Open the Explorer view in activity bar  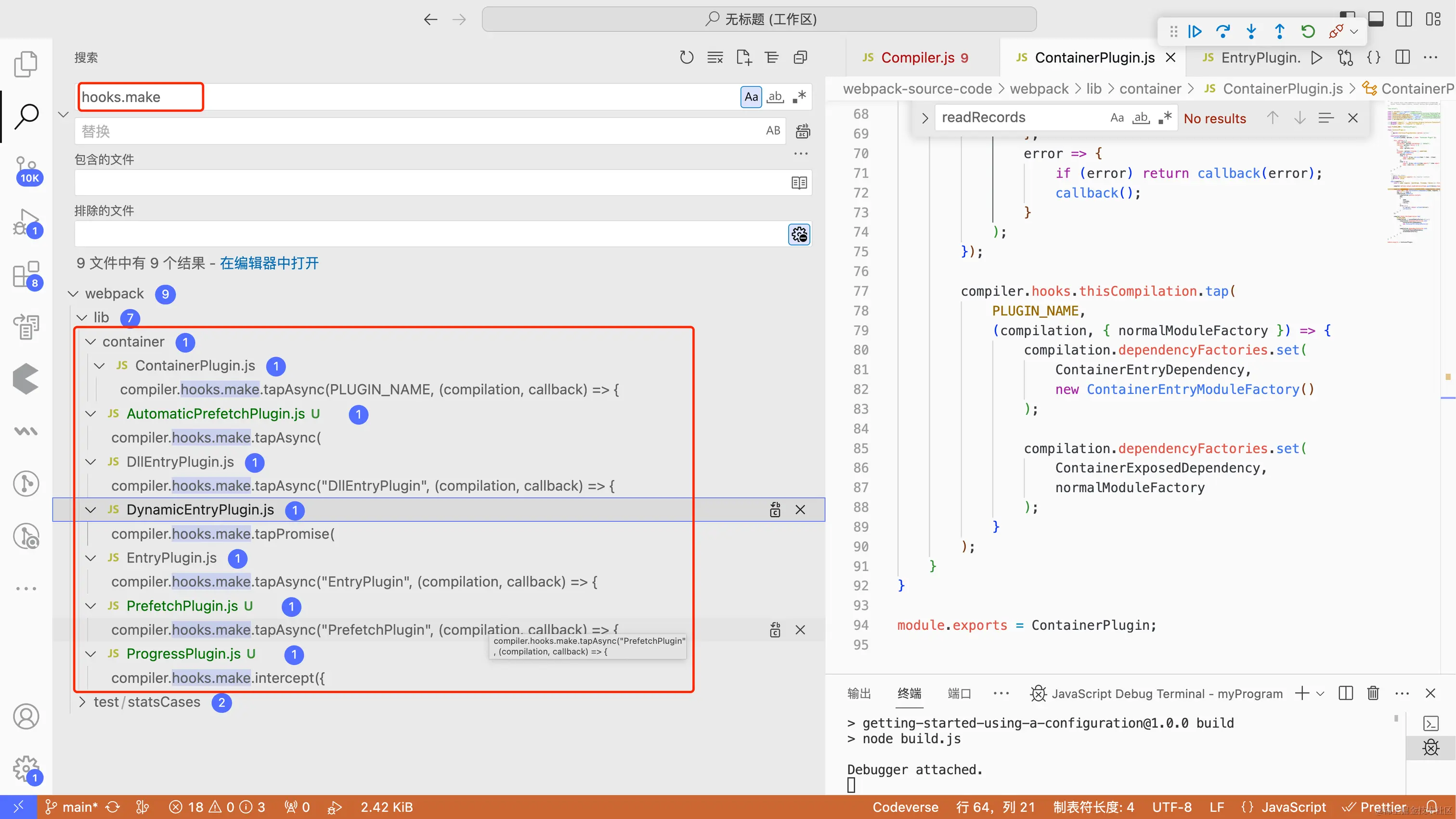(26, 64)
